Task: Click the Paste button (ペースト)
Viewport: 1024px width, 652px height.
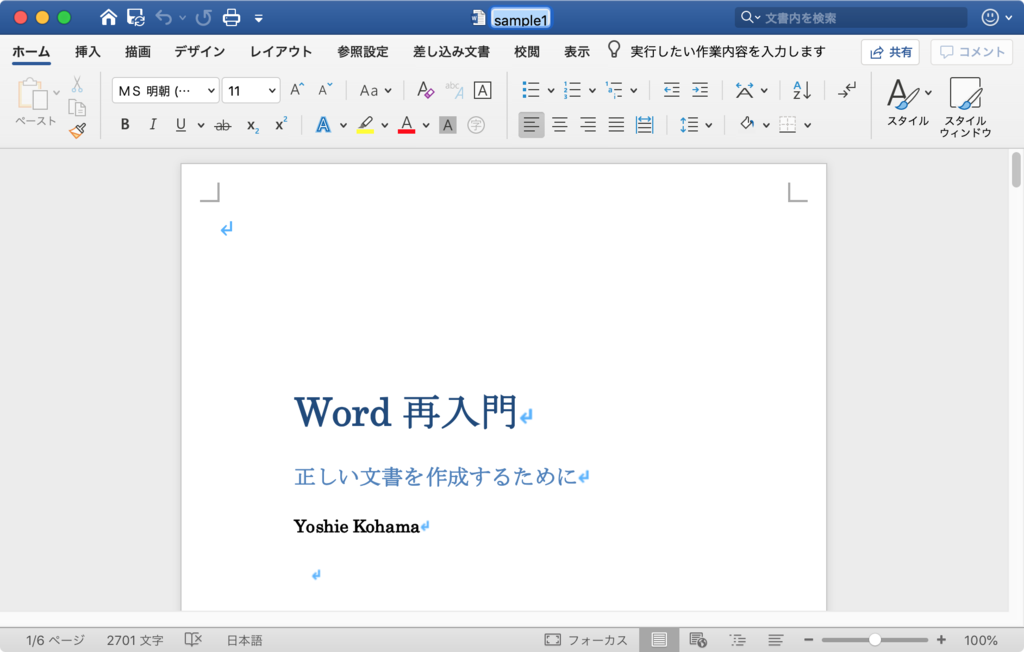Action: tap(34, 101)
